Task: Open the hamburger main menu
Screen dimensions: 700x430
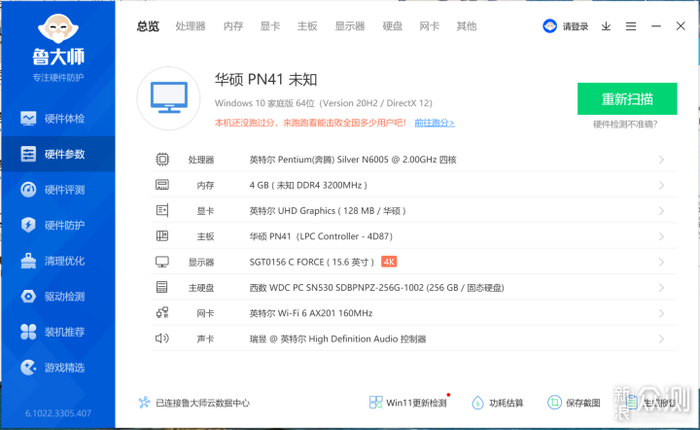Action: [x=631, y=26]
